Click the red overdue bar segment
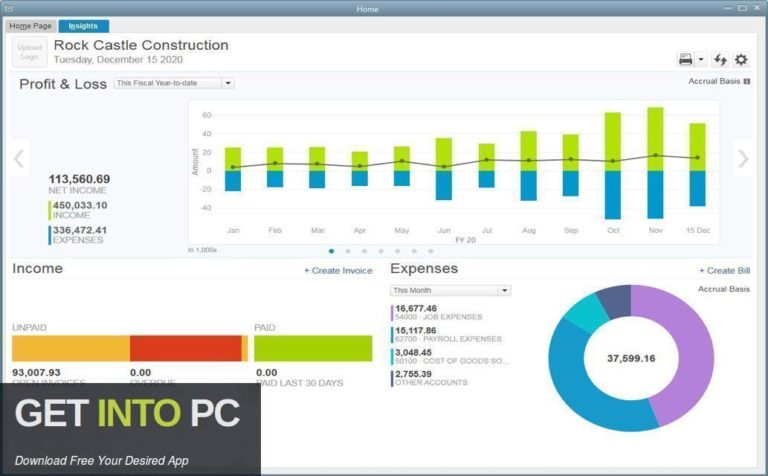The height and width of the screenshot is (476, 768). [x=186, y=348]
